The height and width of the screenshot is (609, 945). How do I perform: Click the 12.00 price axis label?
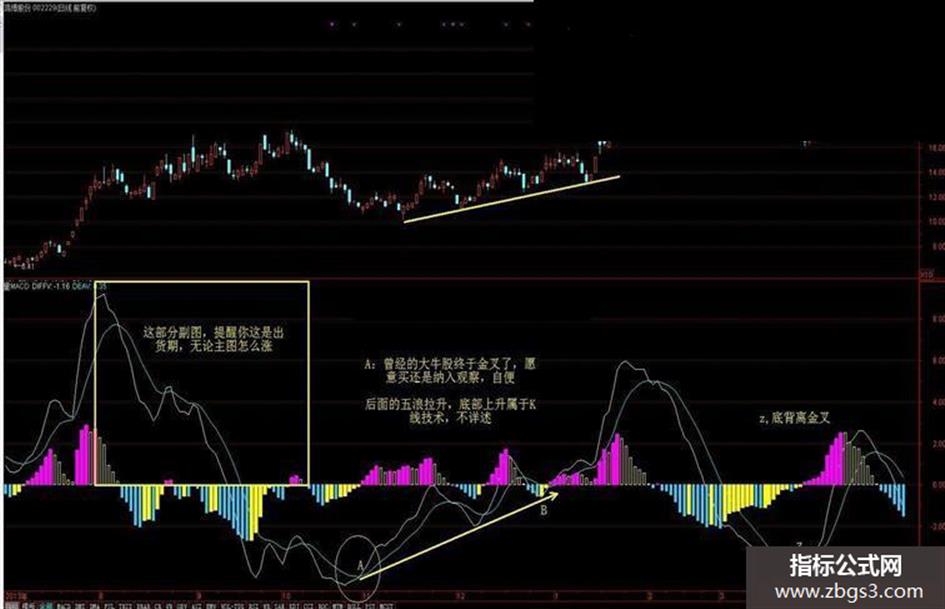pos(936,197)
